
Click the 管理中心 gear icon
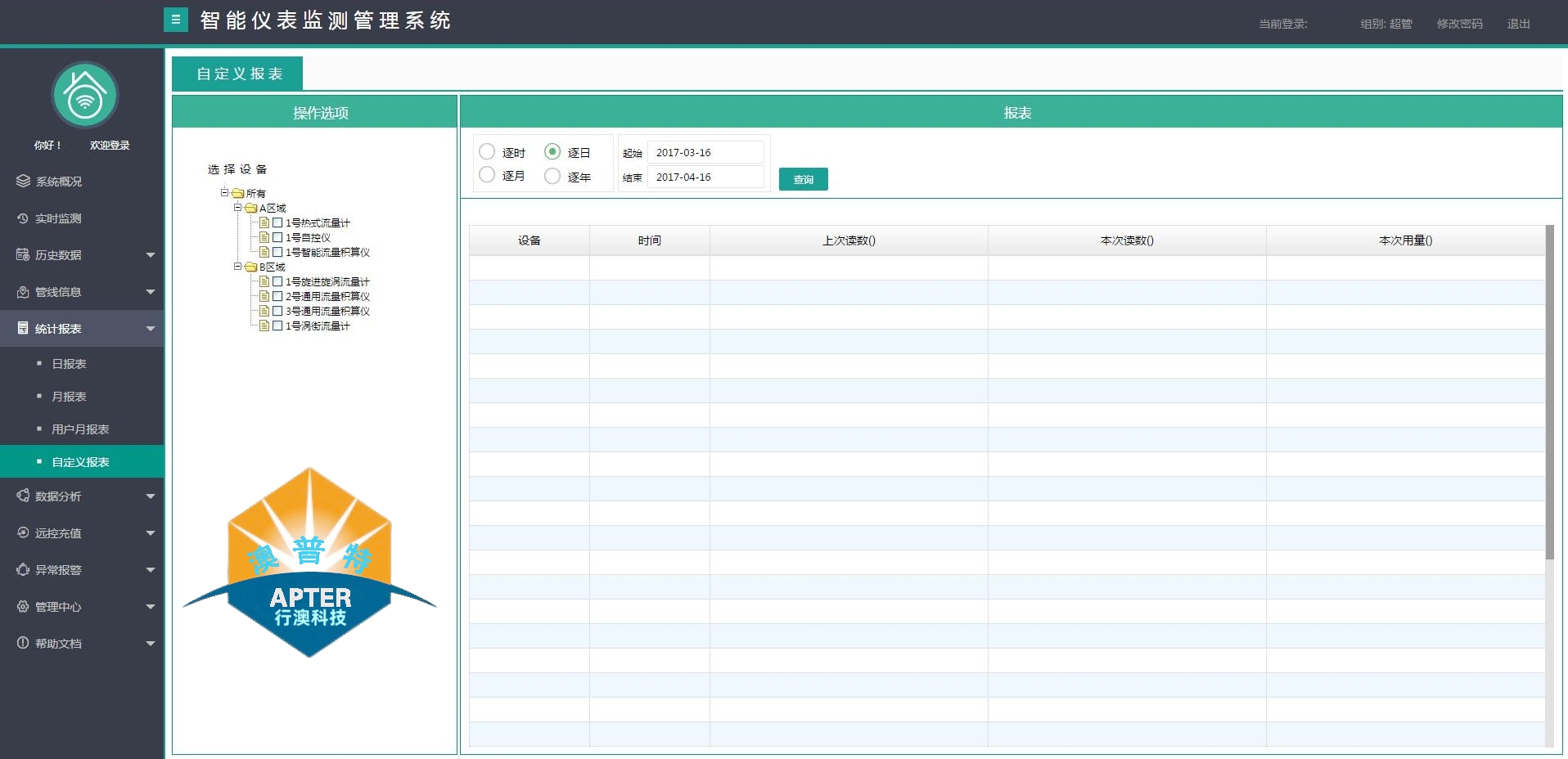[23, 606]
